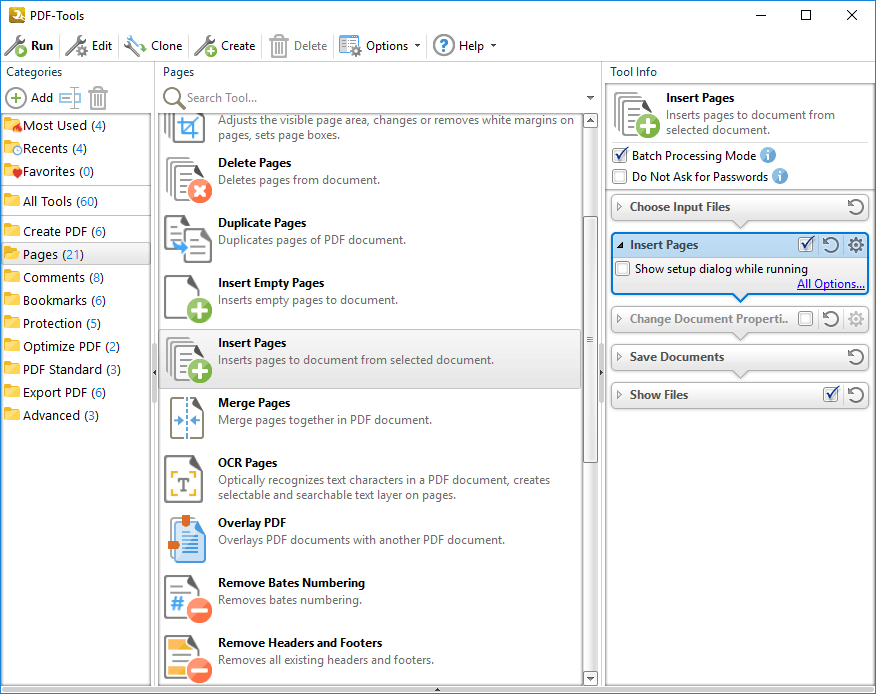Open the search options dropdown arrow
The image size is (876, 694).
click(x=590, y=98)
